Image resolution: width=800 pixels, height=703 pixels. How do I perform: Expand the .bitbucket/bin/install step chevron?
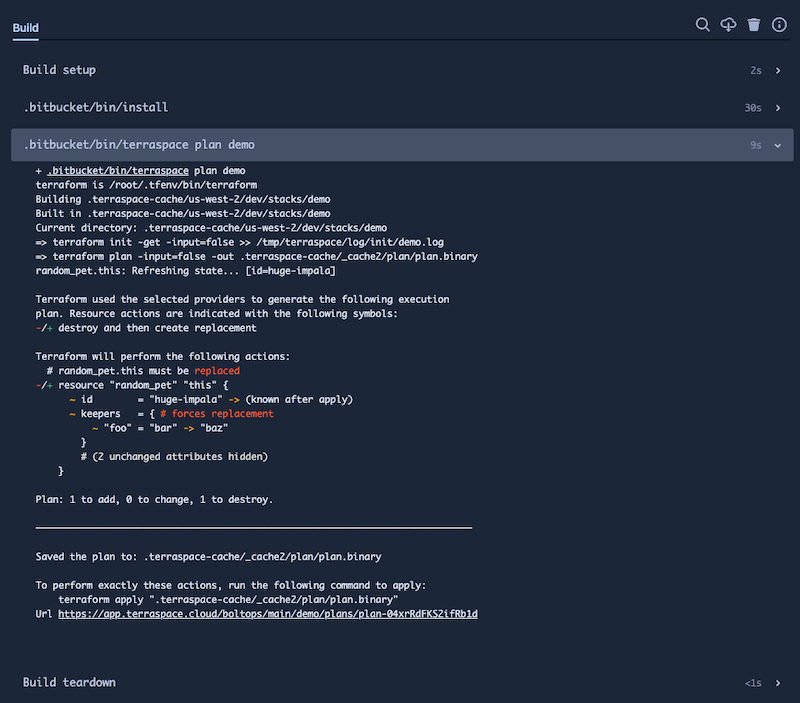778,108
